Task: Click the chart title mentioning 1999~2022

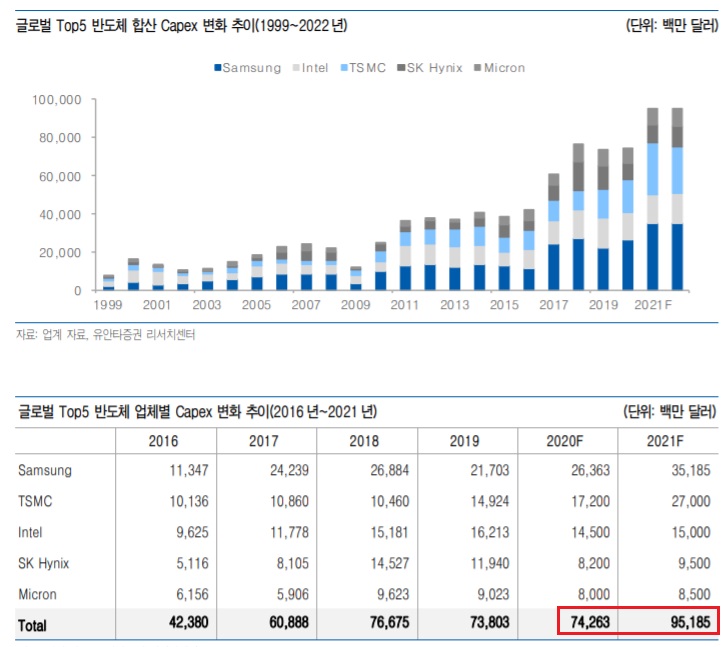Action: 182,25
